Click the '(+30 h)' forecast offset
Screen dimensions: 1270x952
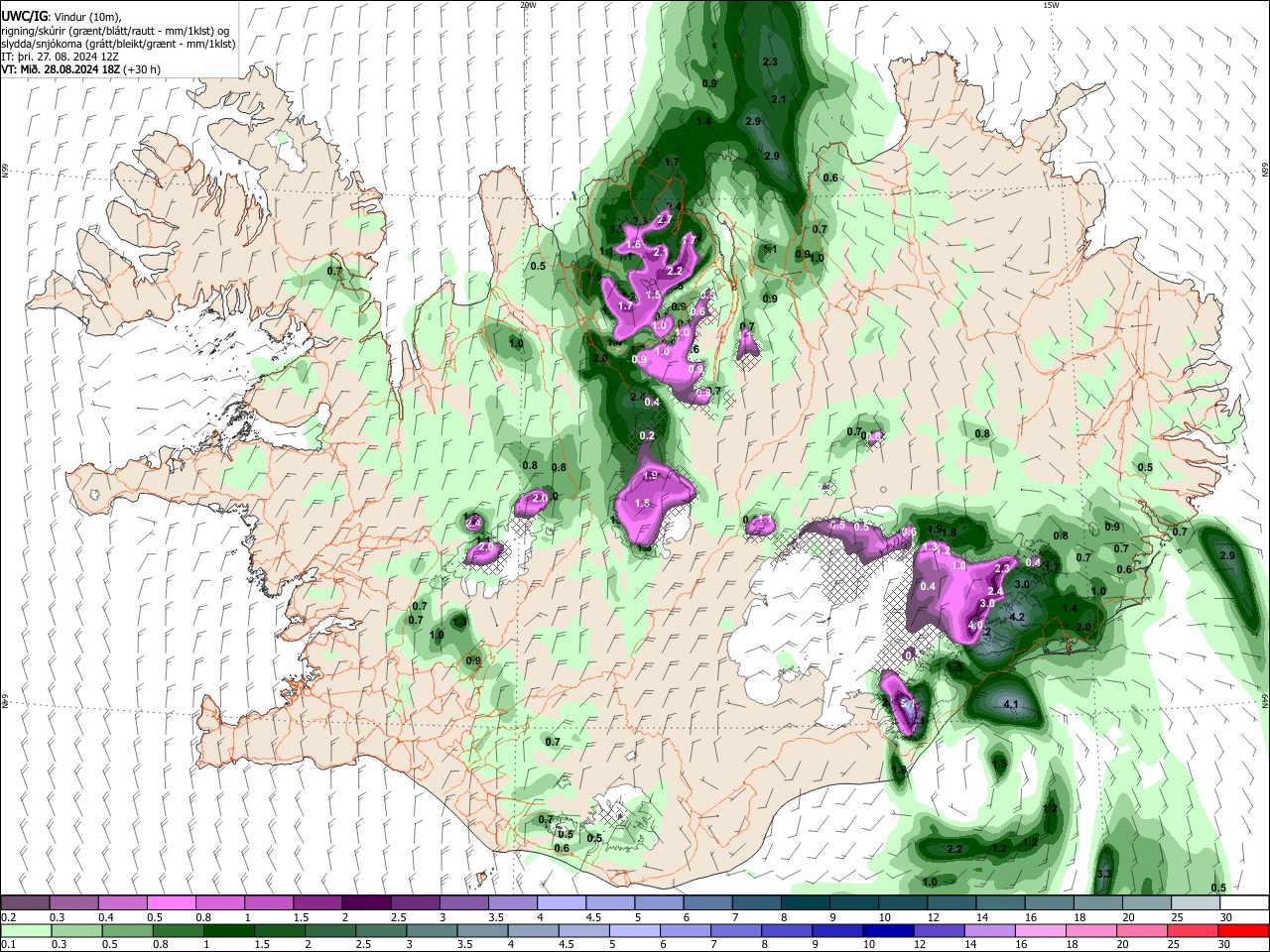(141, 69)
